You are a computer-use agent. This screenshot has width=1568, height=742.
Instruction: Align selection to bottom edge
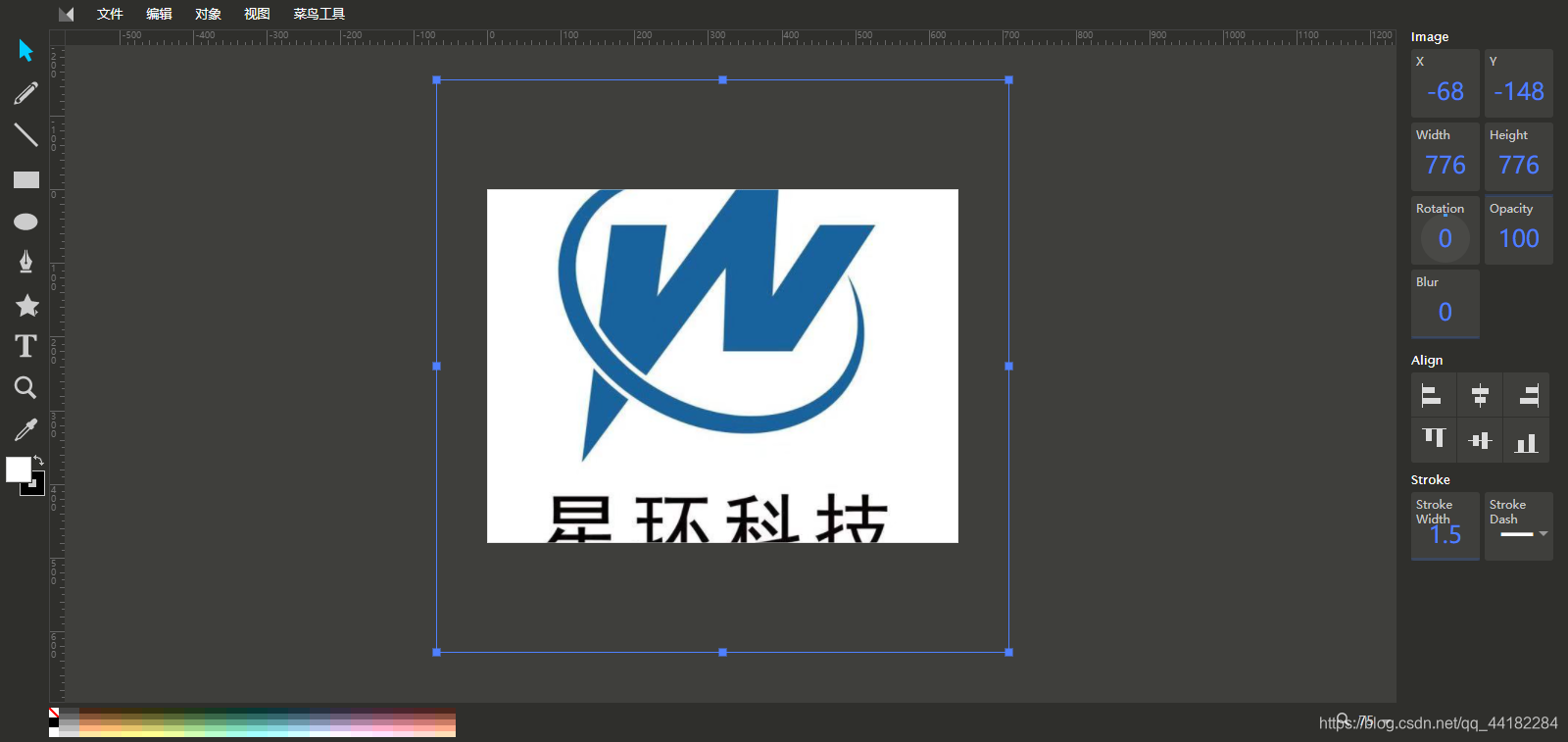pos(1527,440)
